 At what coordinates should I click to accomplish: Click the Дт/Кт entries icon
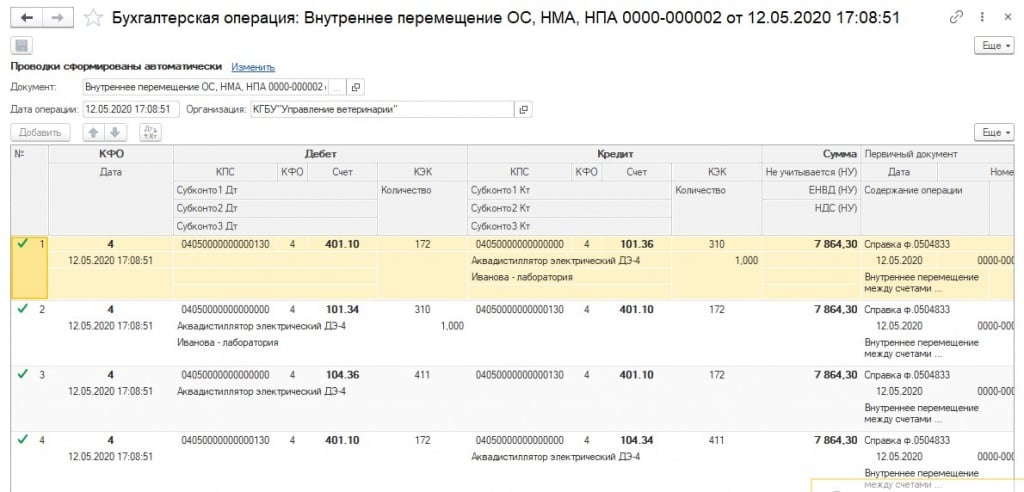tap(150, 133)
